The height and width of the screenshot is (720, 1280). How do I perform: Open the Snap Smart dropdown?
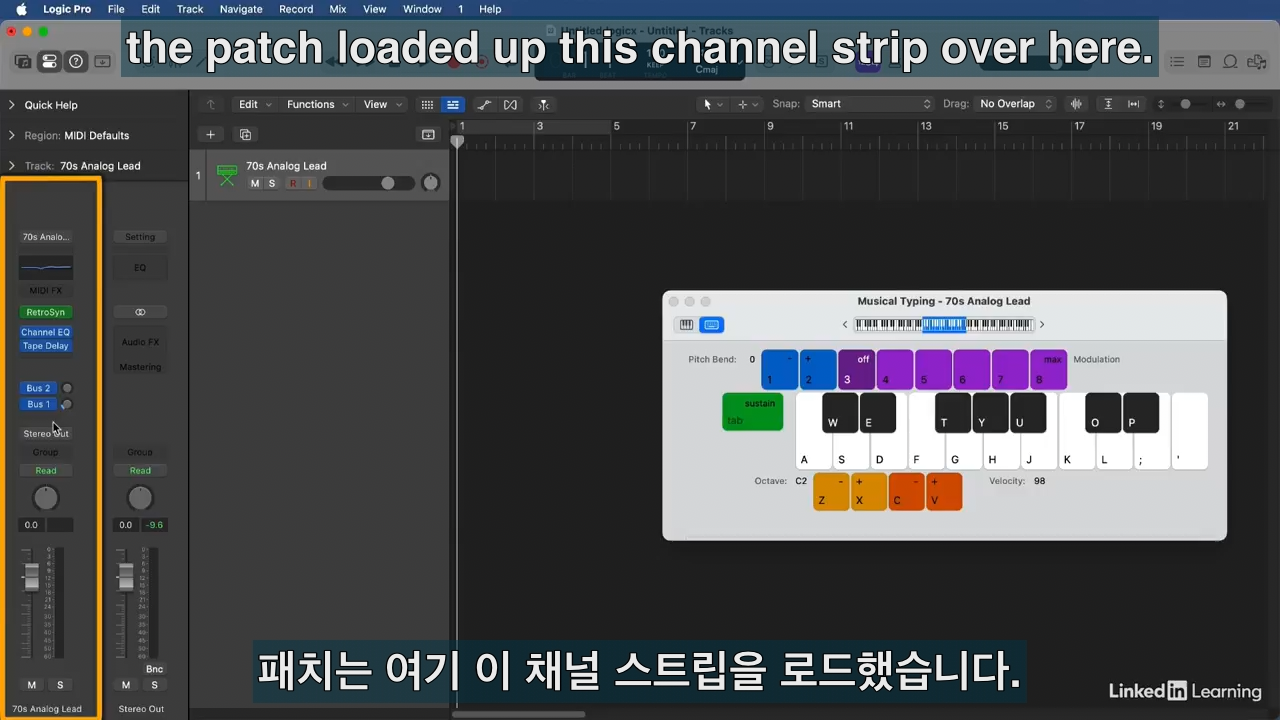870,104
